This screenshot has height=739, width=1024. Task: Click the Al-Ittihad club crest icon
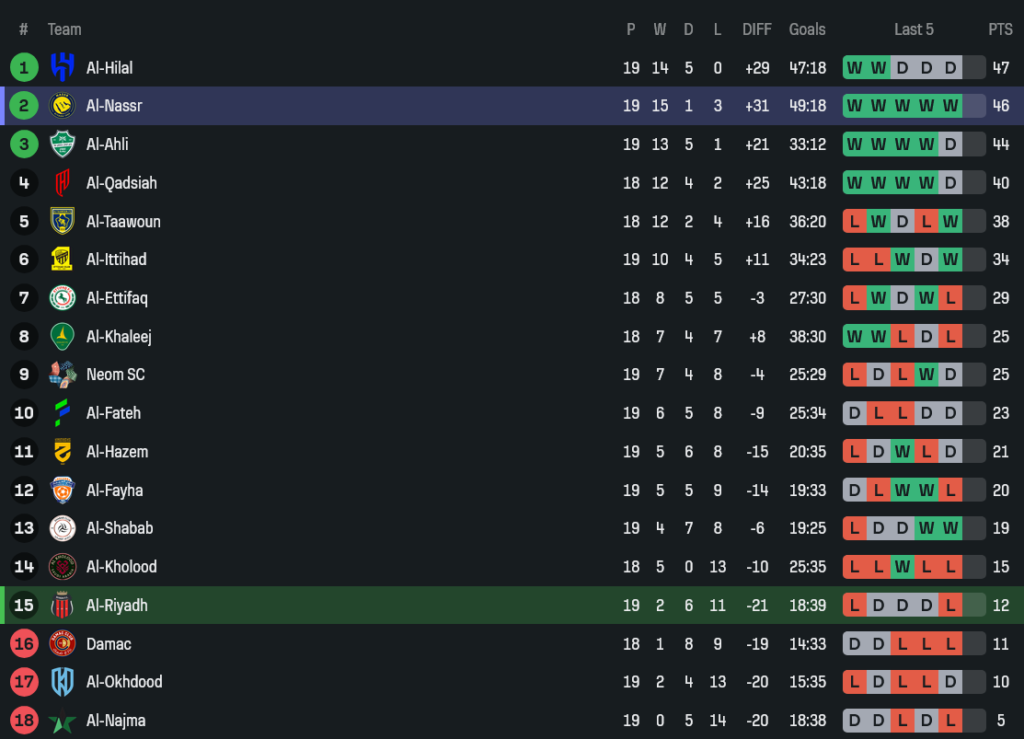click(x=62, y=259)
